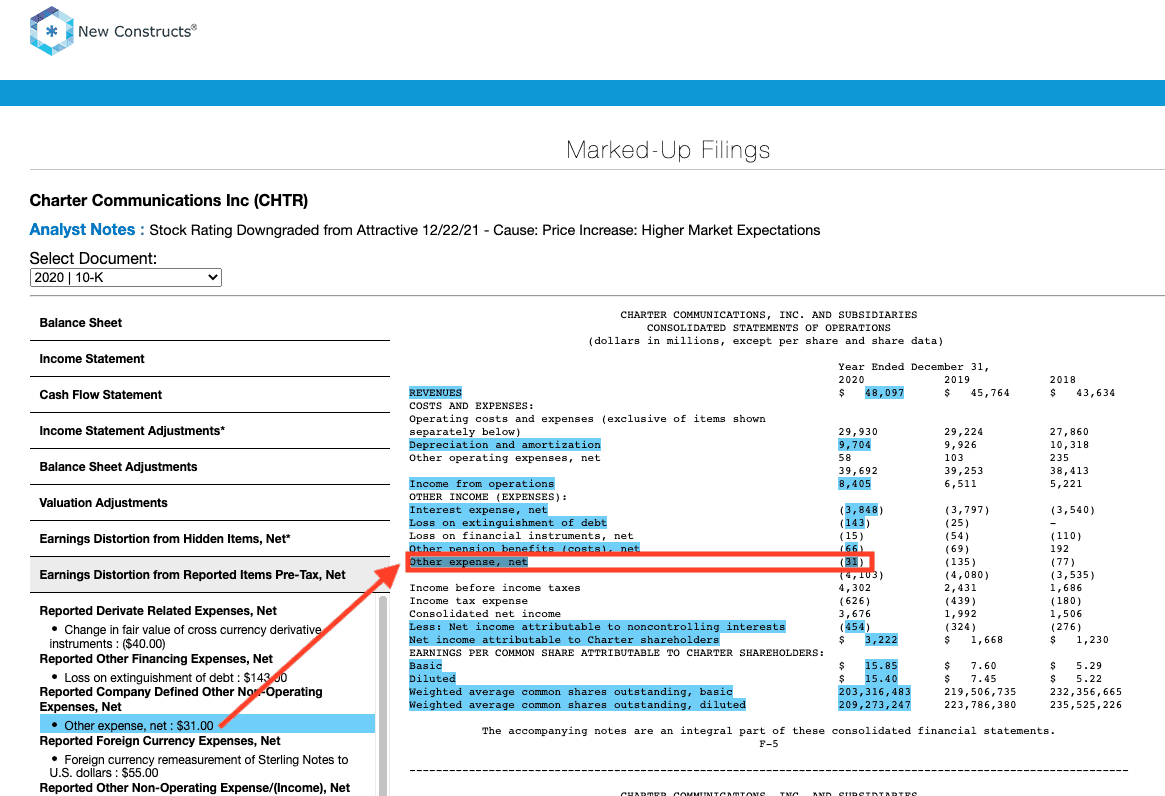
Task: Click highlighted 8,405 operating income value
Action: 854,484
